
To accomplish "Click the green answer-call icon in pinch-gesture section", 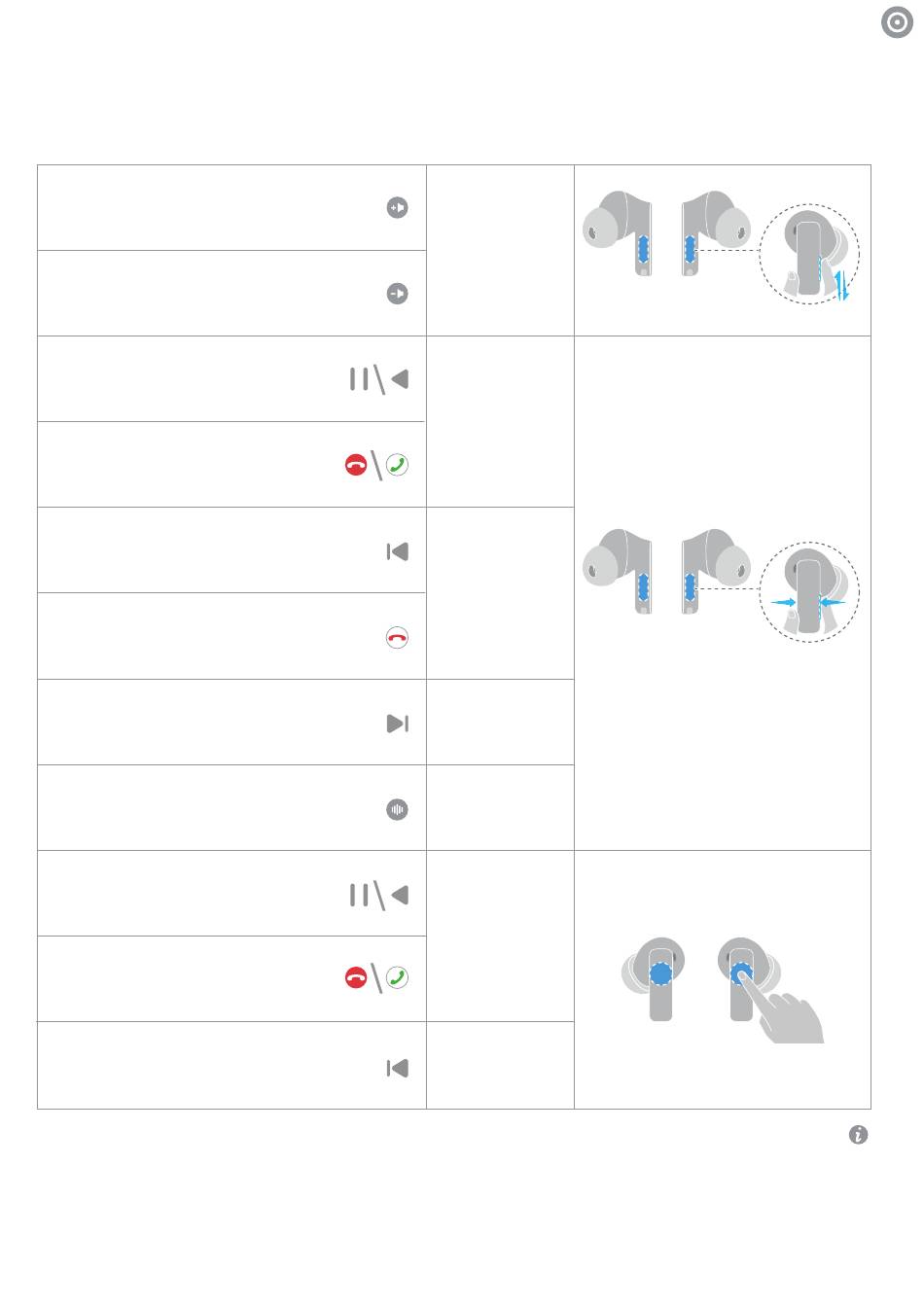I will (x=397, y=465).
